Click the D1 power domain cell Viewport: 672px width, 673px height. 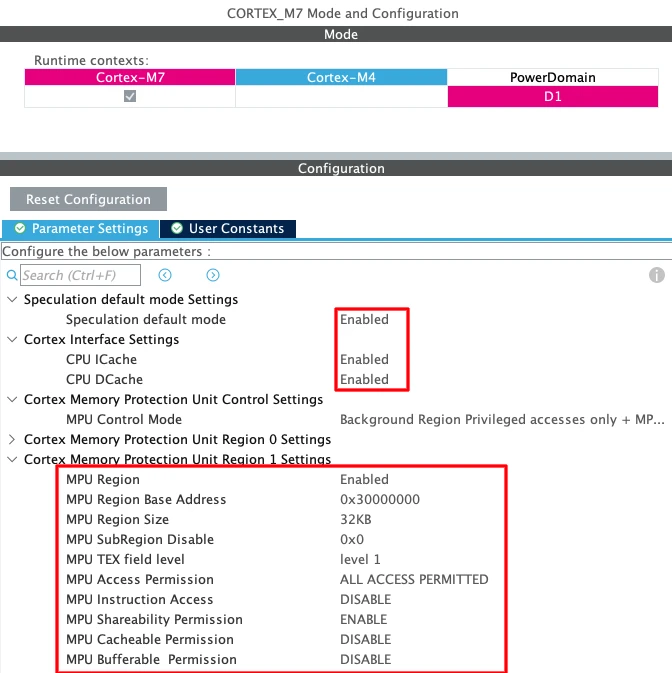click(x=553, y=97)
